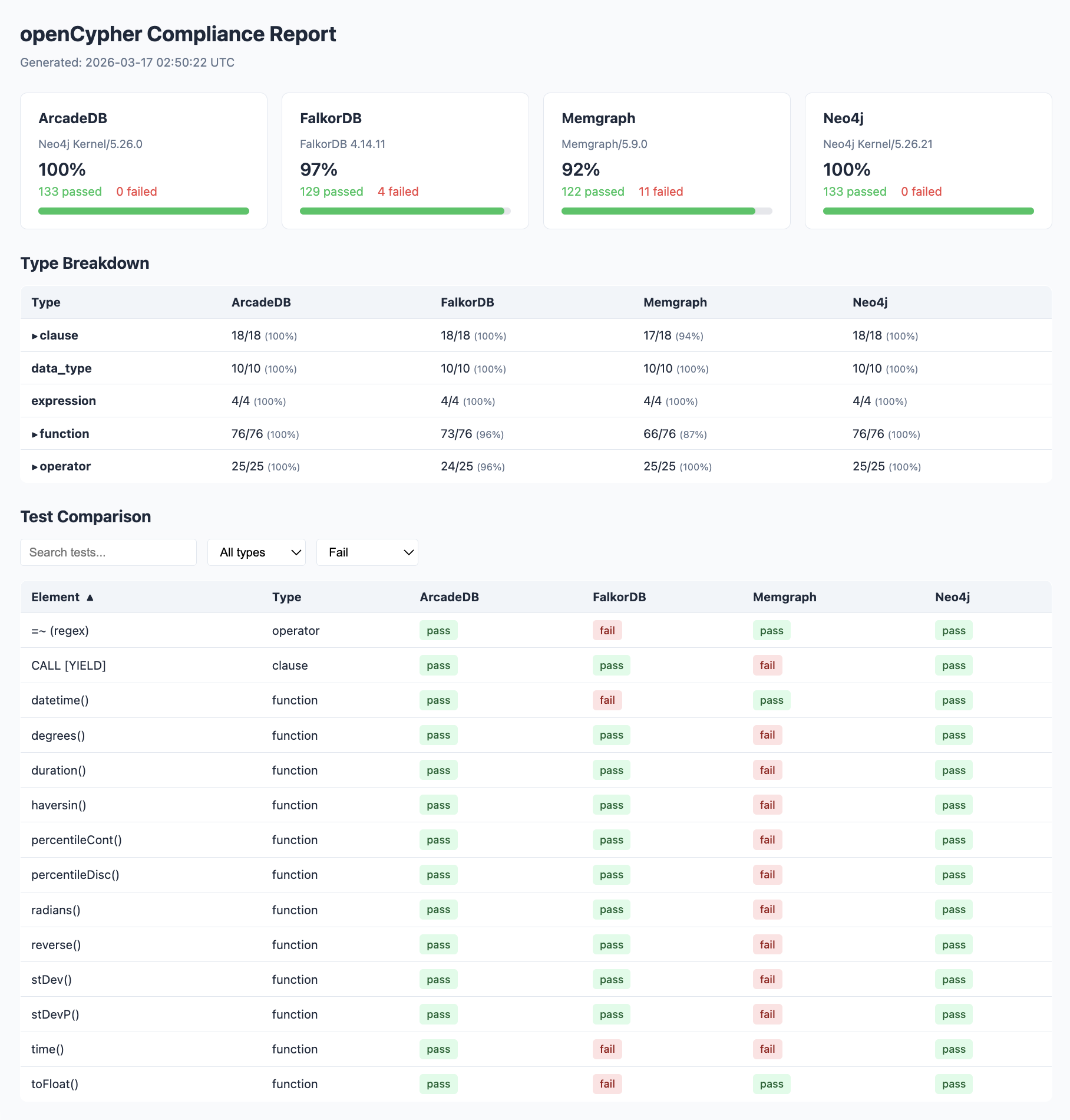Sort by Memgraph column in Test Comparison

[x=784, y=597]
